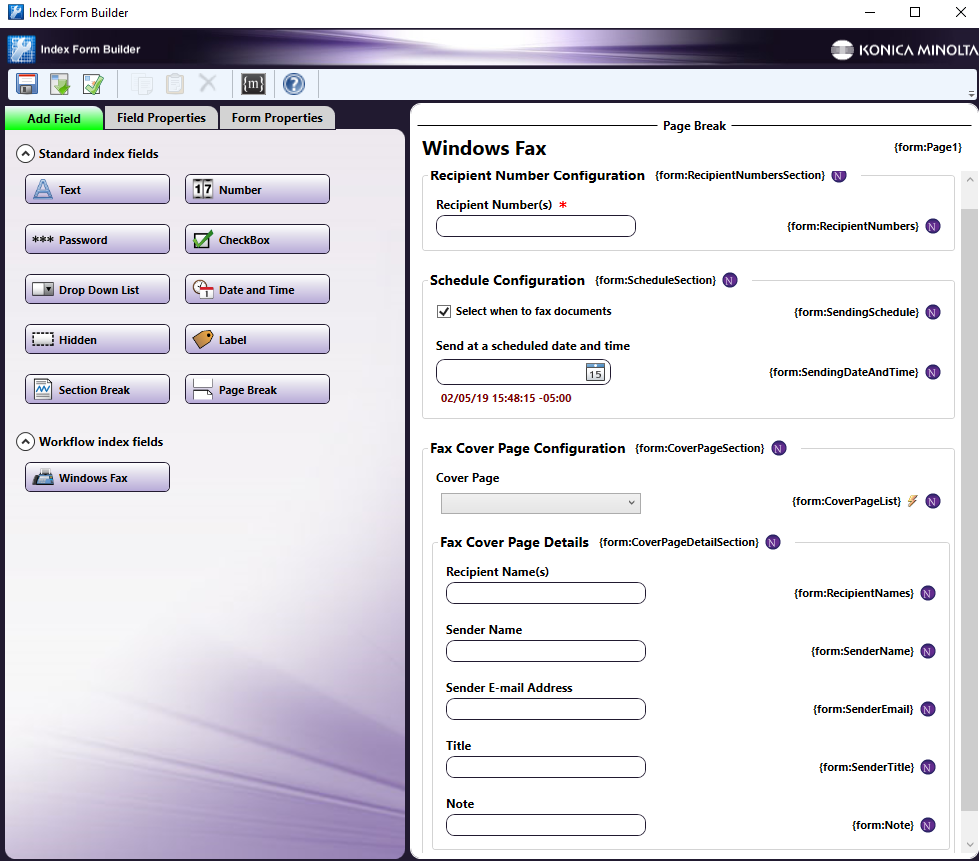Click the Recipient Name(s) input field
This screenshot has width=979, height=861.
click(x=546, y=593)
